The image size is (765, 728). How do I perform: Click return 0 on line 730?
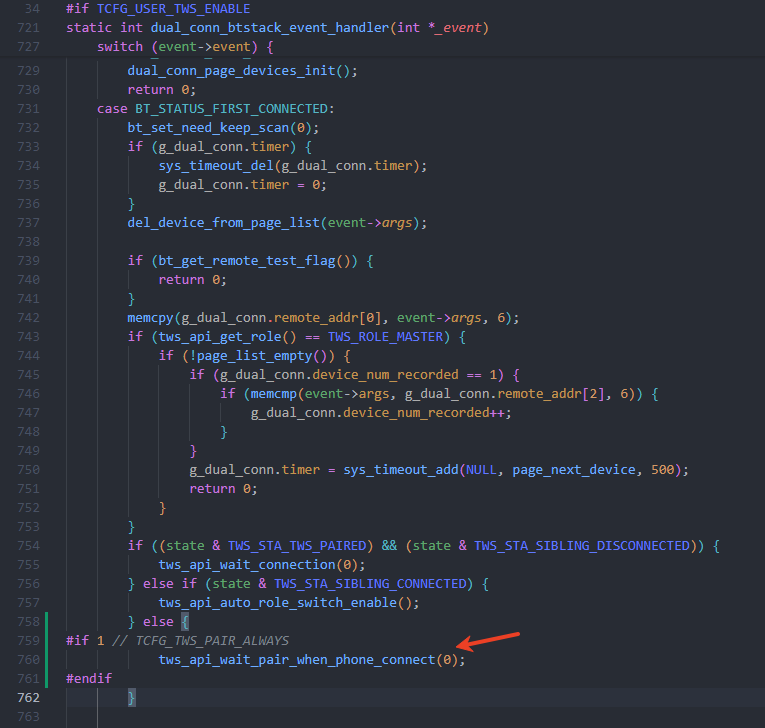pos(161,90)
